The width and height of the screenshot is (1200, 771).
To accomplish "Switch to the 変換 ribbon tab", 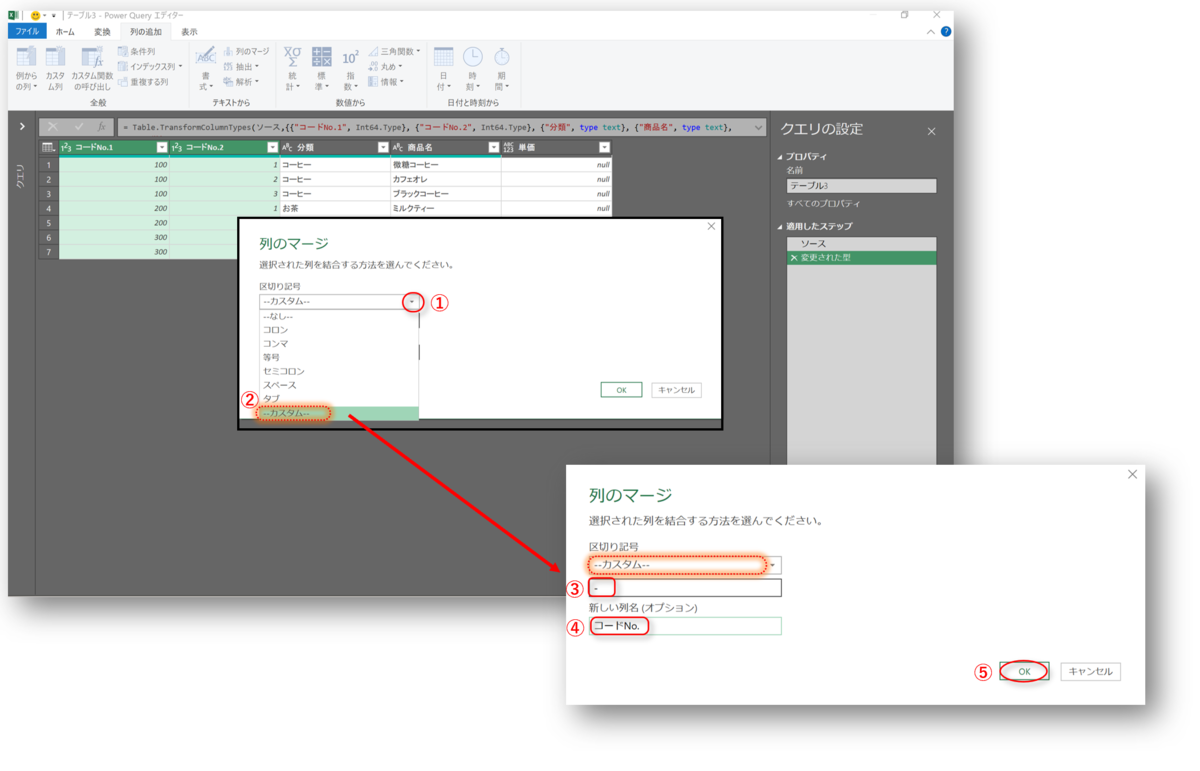I will (x=102, y=32).
